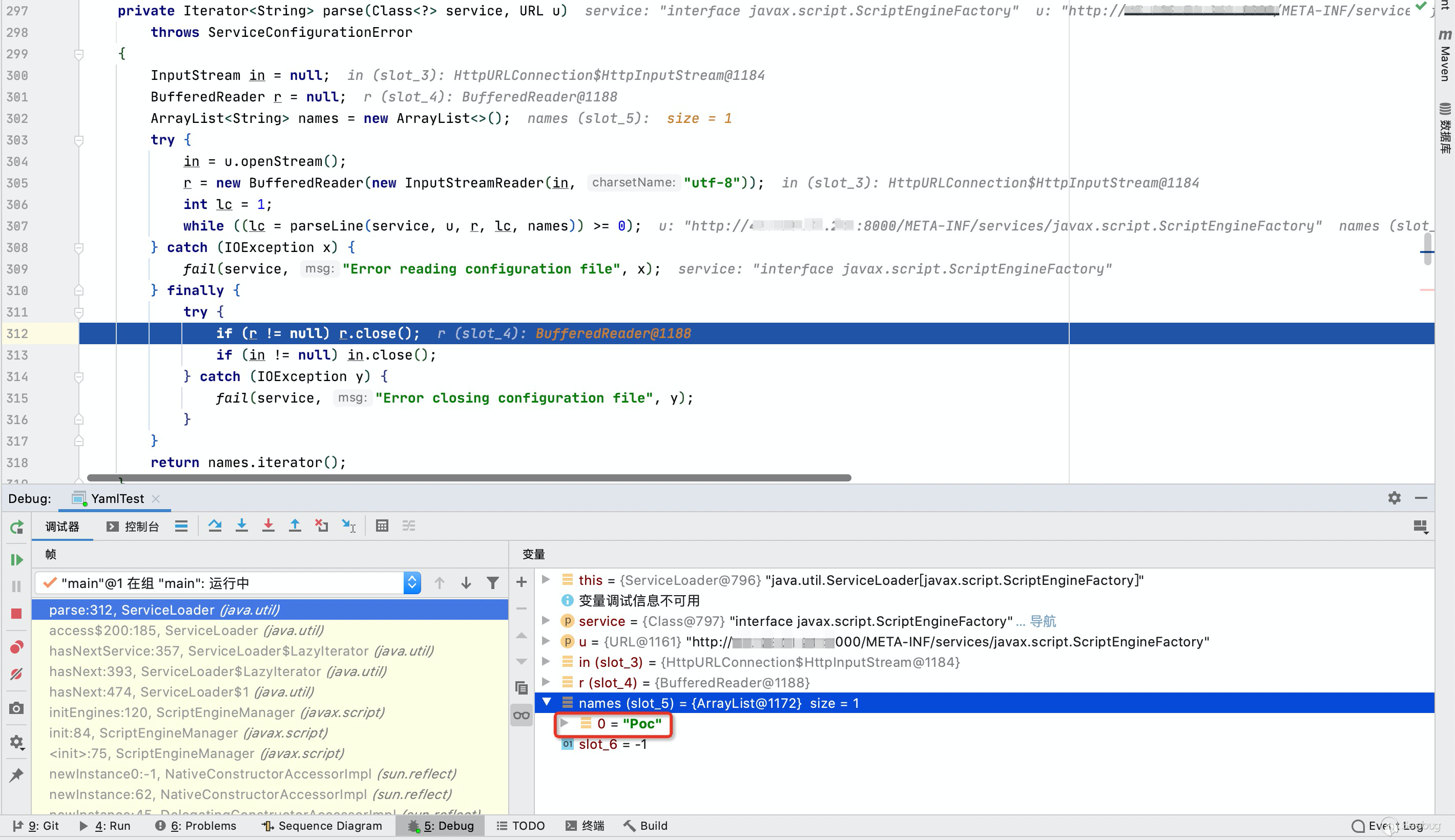
Task: Click the Run to Cursor icon
Action: pos(348,526)
